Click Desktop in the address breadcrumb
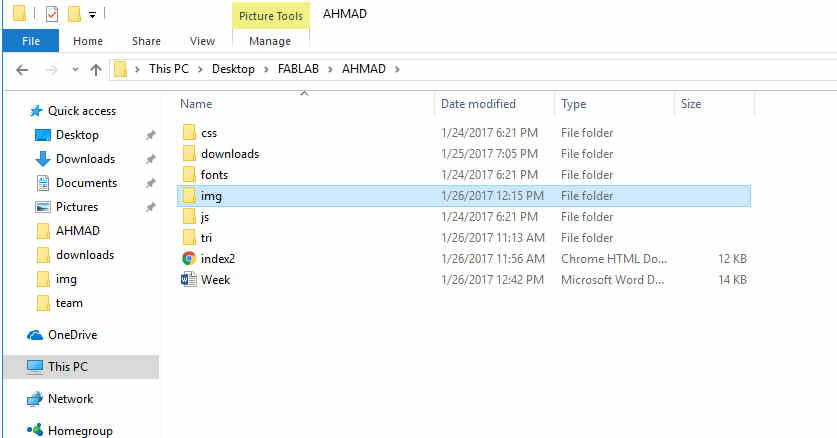 click(233, 69)
